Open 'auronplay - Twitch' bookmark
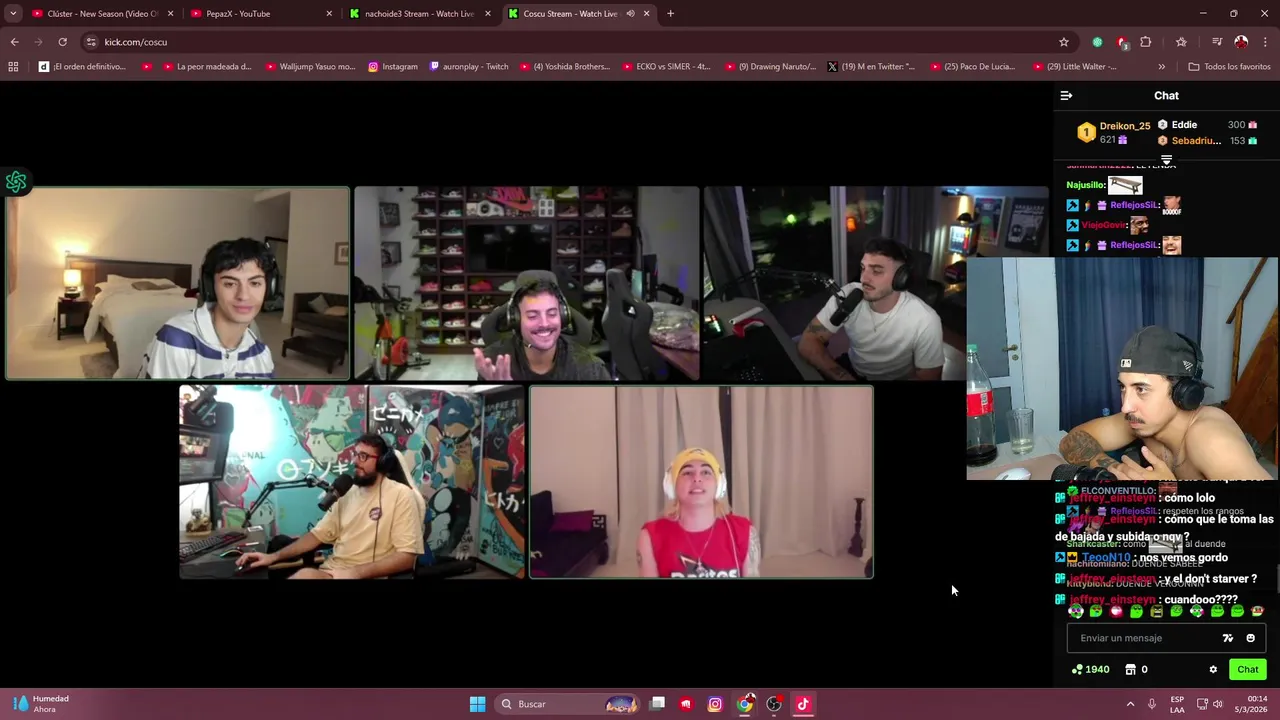Viewport: 1280px width, 720px height. [469, 67]
